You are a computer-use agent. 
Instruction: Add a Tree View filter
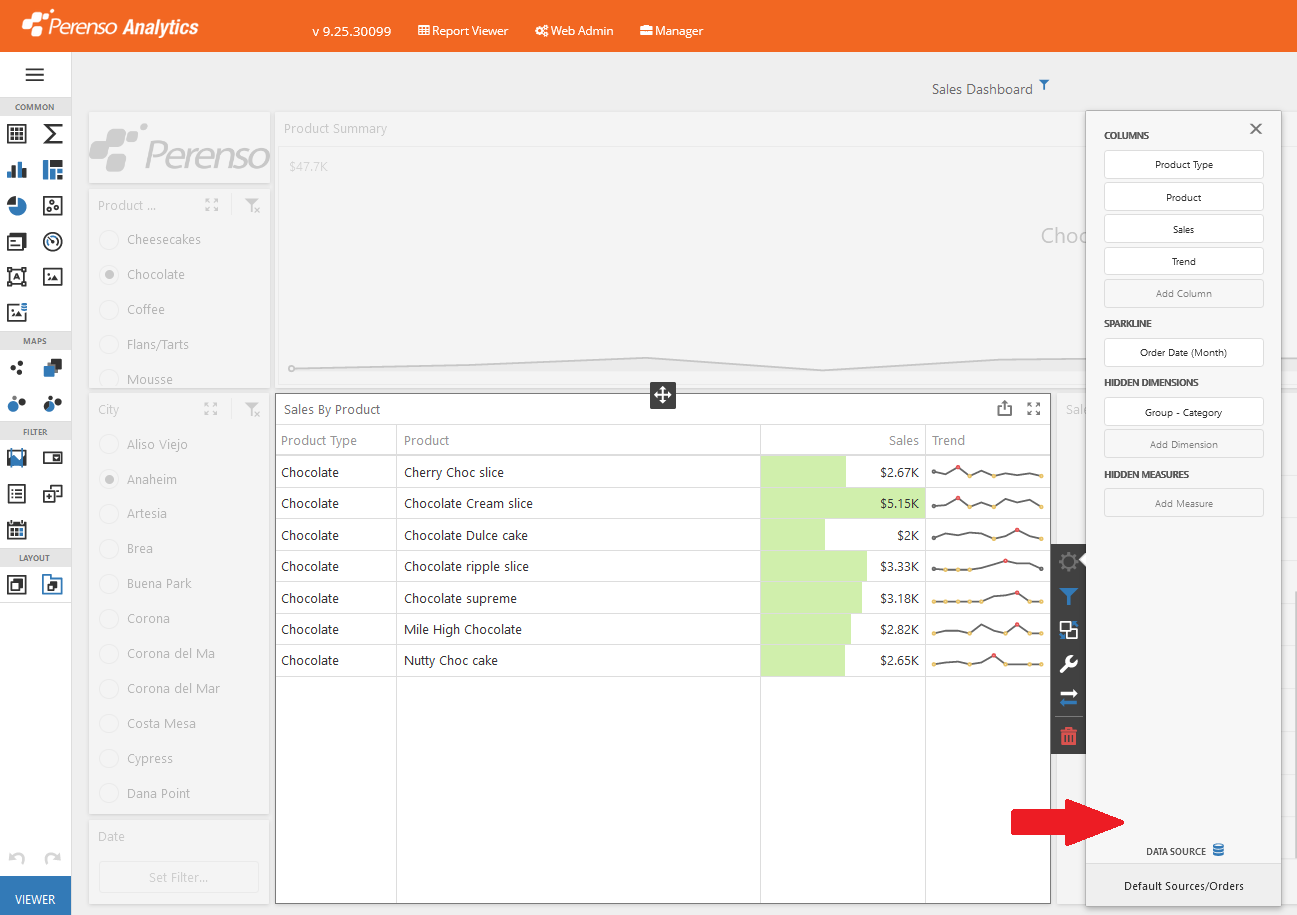[x=53, y=493]
